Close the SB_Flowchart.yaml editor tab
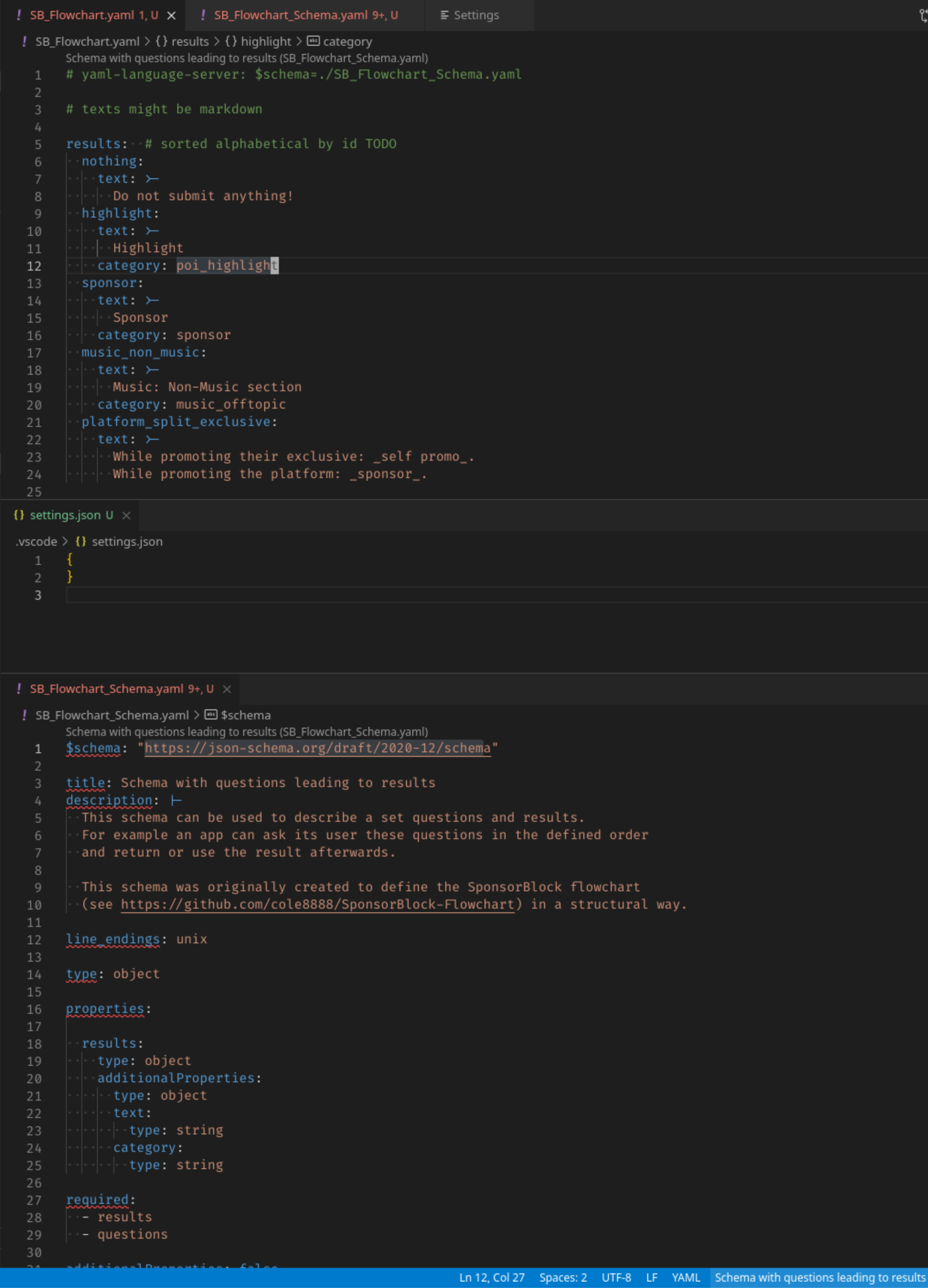The image size is (928, 1288). 171,16
